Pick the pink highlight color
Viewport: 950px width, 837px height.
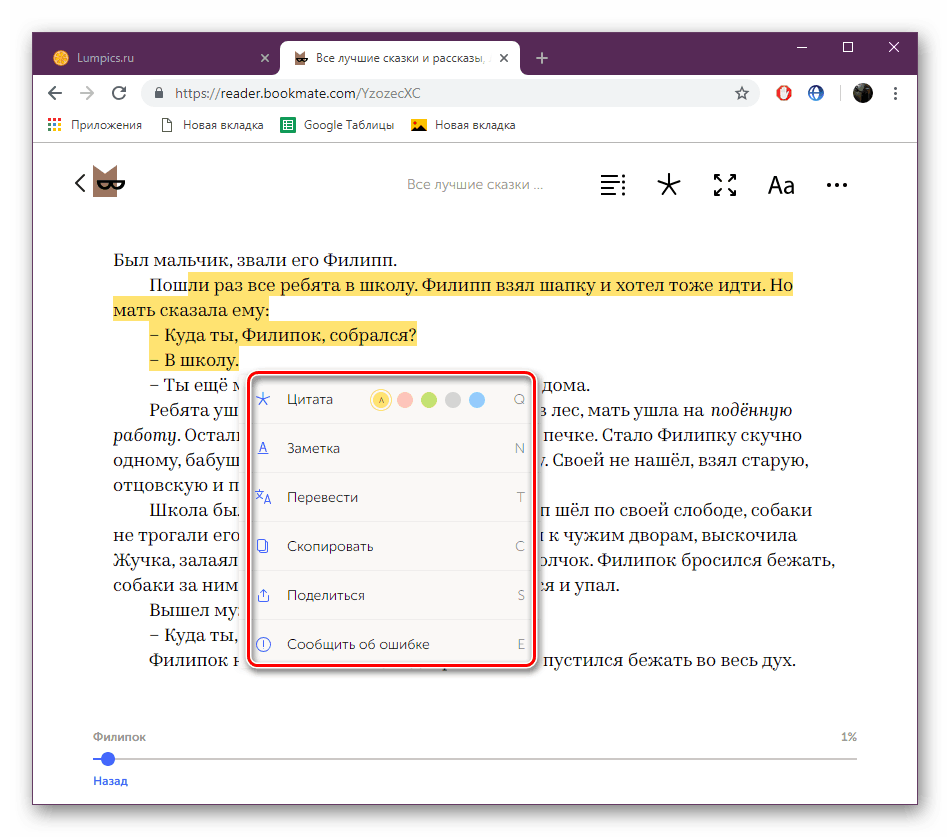[x=405, y=400]
